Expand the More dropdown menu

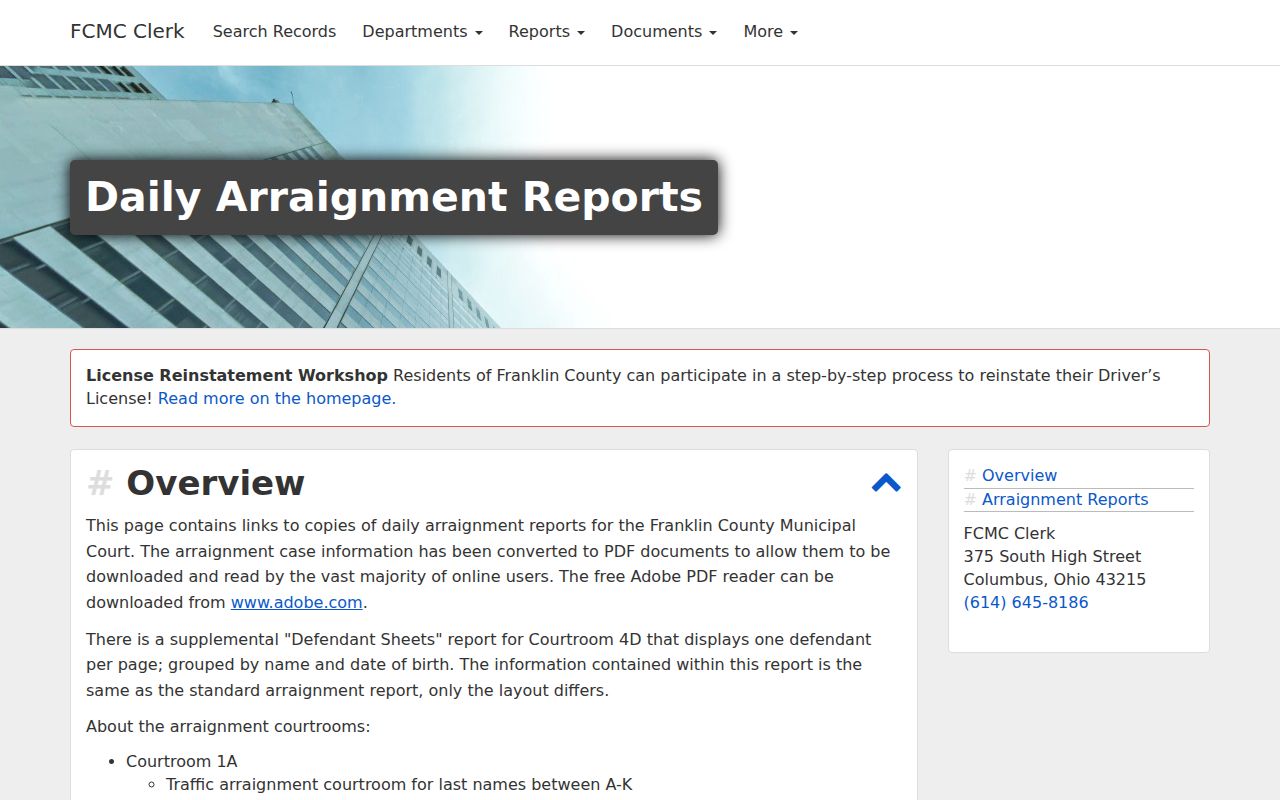click(770, 32)
